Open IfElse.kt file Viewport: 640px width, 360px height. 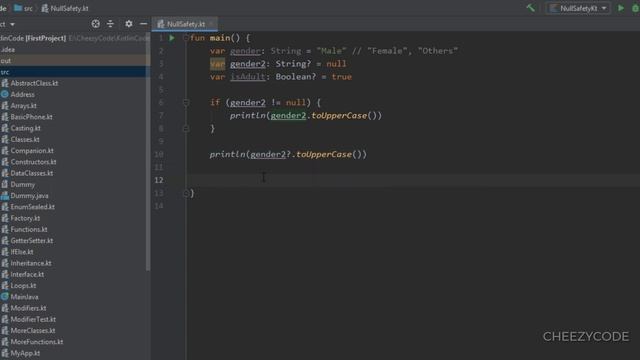point(22,252)
